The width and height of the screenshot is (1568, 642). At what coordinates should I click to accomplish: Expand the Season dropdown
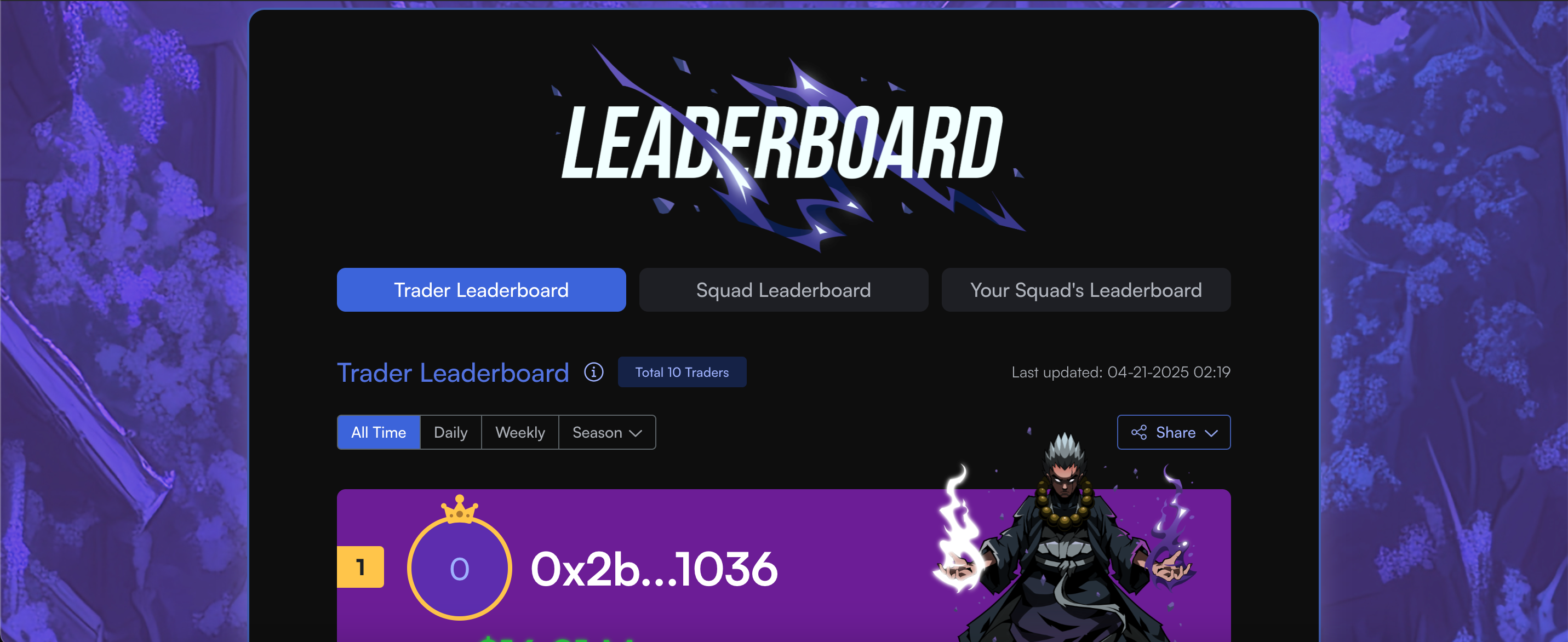click(x=607, y=433)
